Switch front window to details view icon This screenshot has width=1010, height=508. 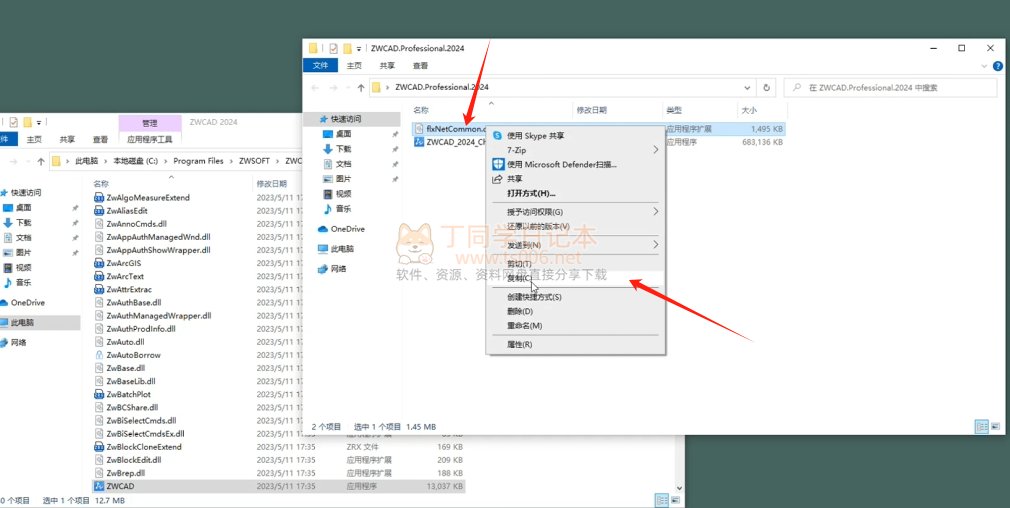(982, 426)
